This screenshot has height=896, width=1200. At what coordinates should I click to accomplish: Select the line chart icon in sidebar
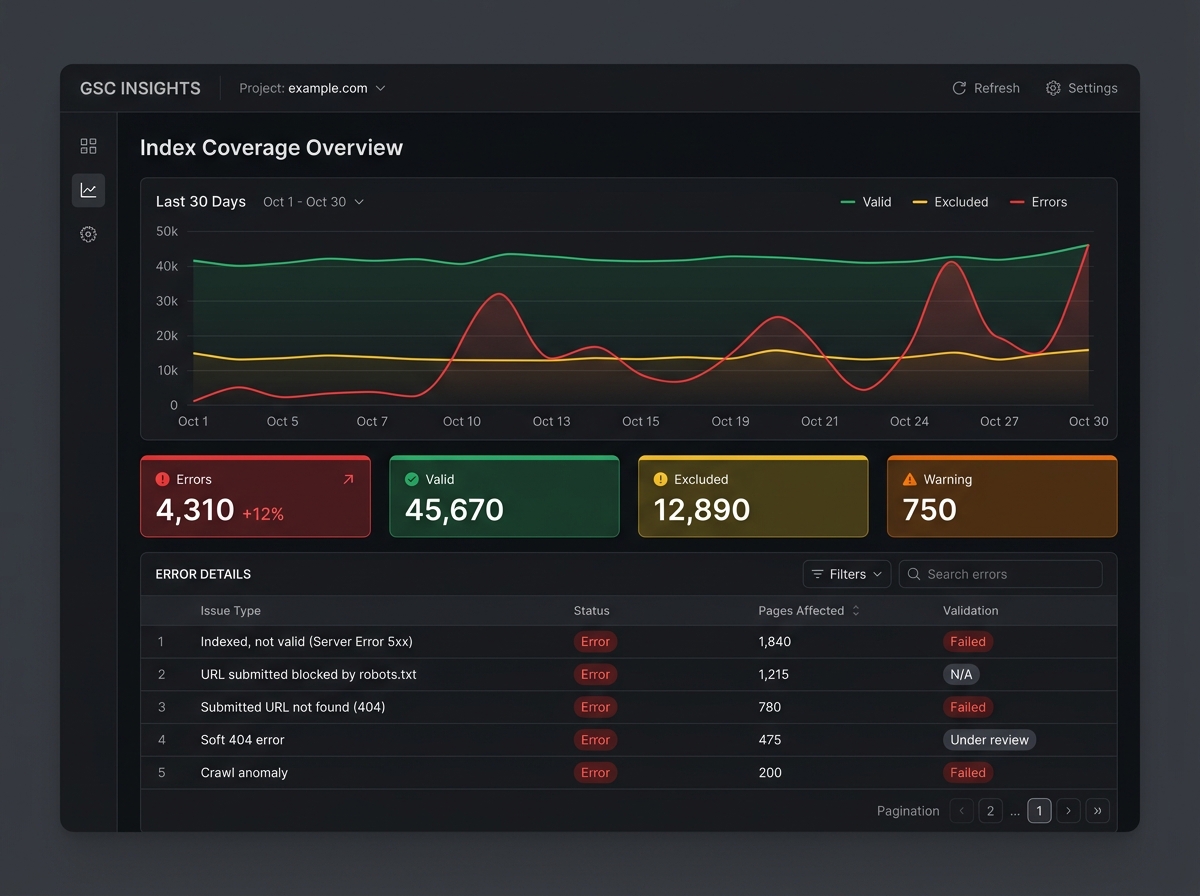tap(88, 190)
